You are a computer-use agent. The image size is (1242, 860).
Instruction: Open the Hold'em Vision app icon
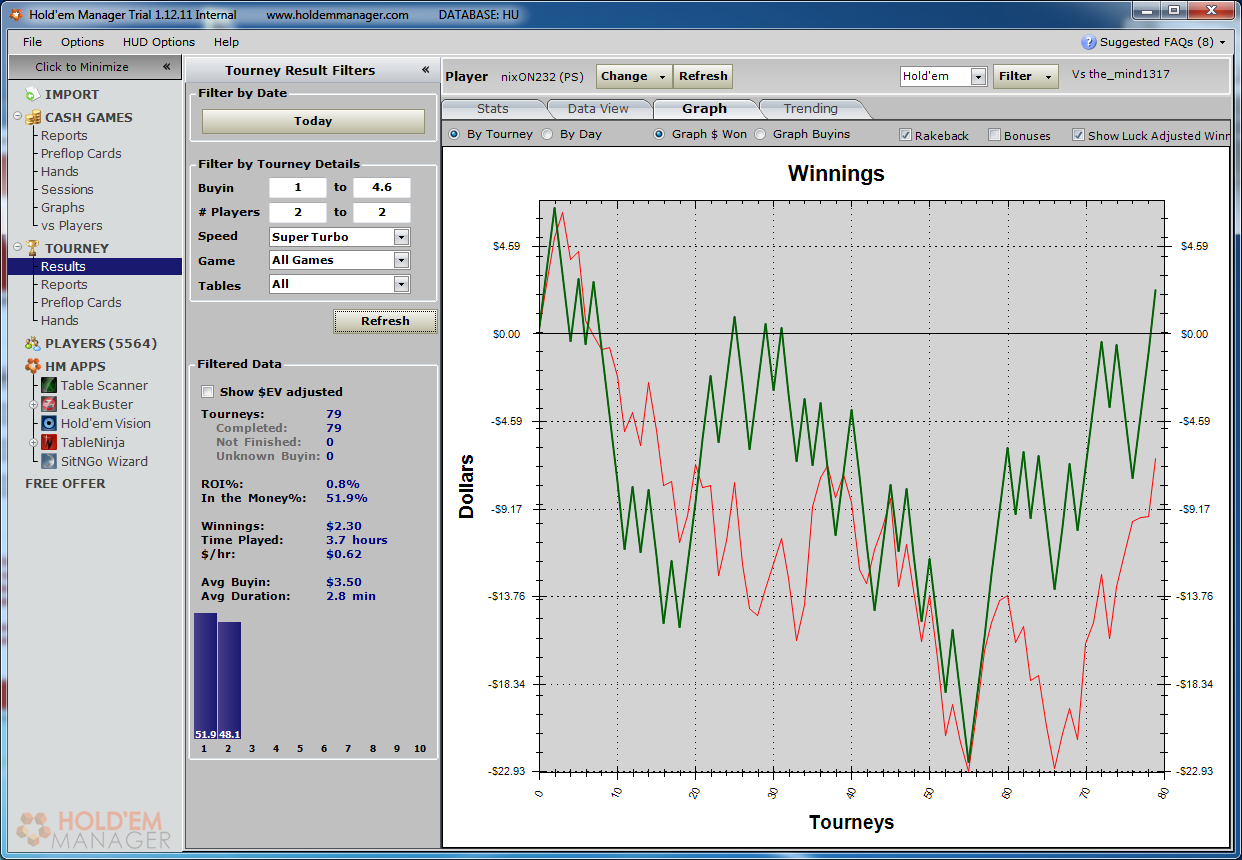[x=49, y=423]
